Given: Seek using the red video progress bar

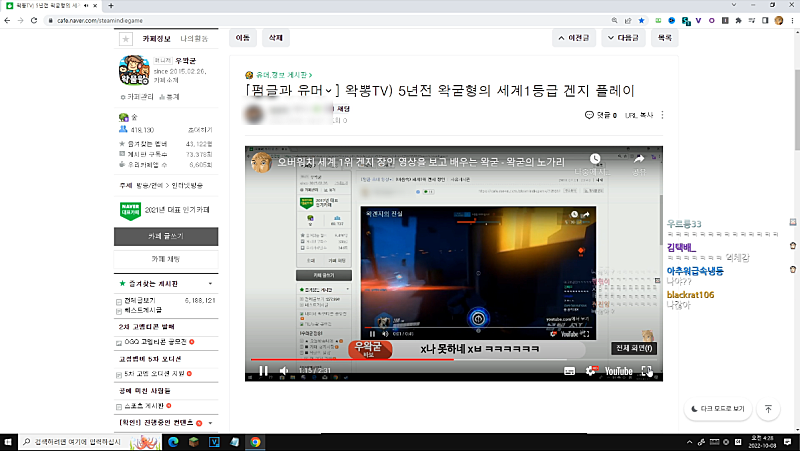Looking at the screenshot, I should click(x=454, y=360).
